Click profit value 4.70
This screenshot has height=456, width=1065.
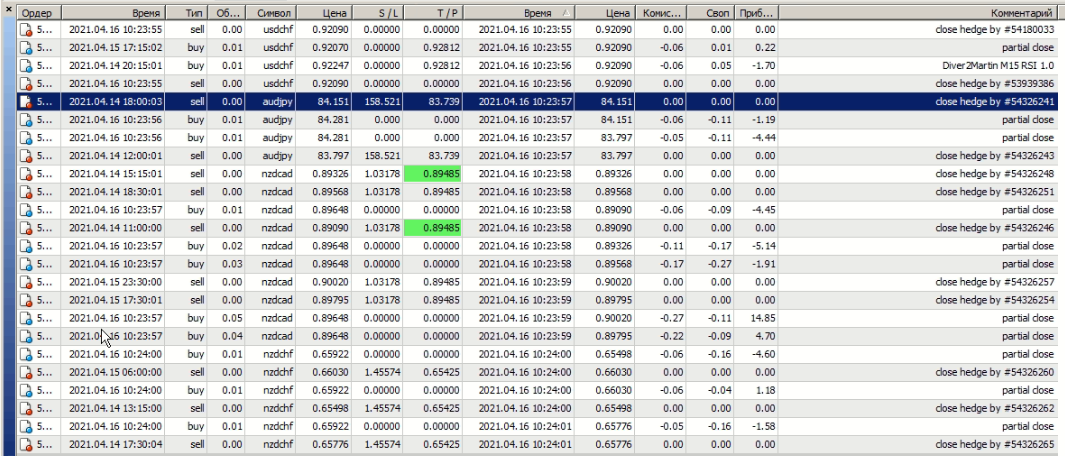coord(765,336)
